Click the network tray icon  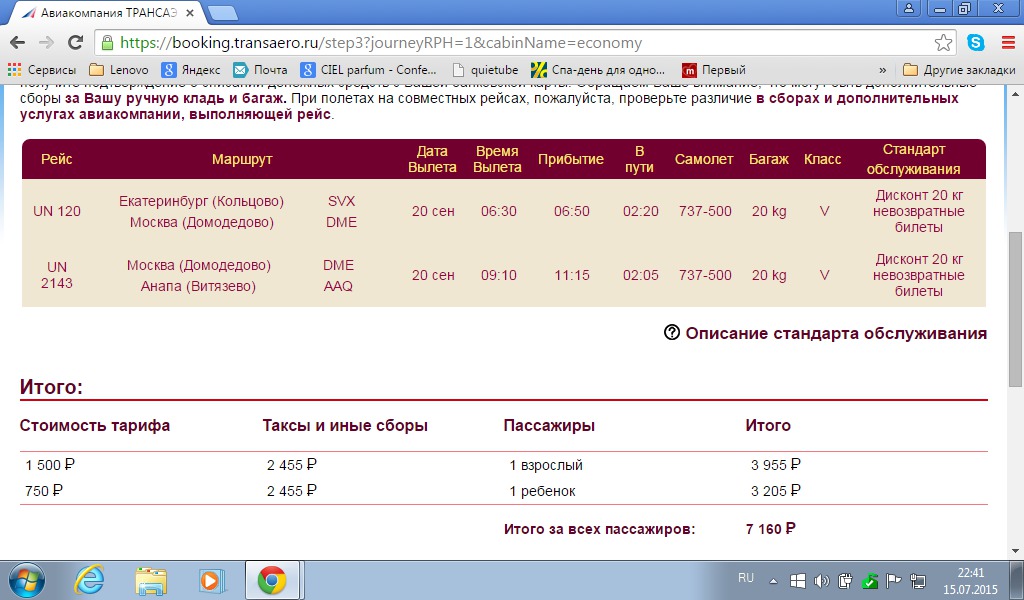pos(918,580)
